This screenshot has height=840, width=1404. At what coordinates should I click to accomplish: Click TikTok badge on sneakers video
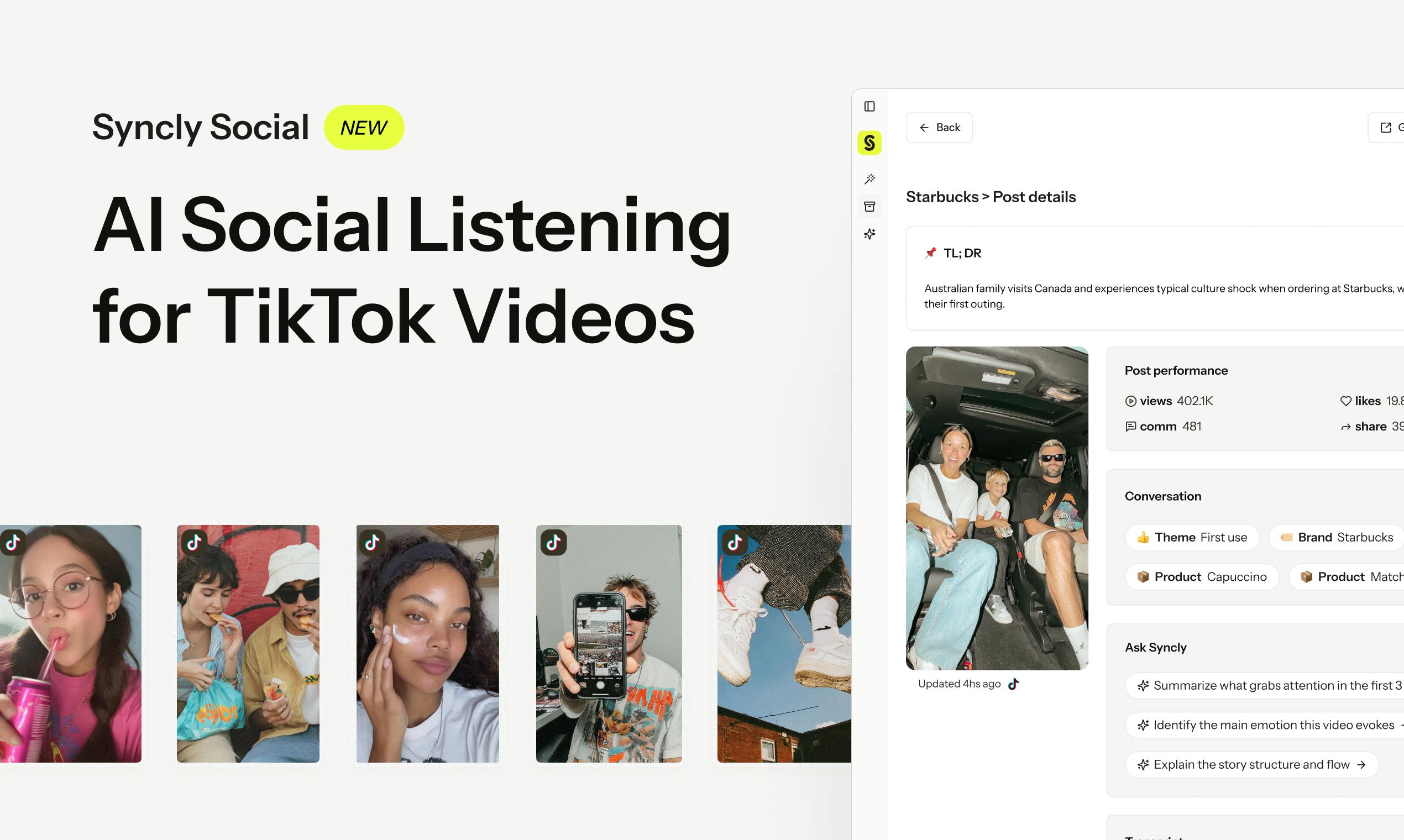(735, 542)
